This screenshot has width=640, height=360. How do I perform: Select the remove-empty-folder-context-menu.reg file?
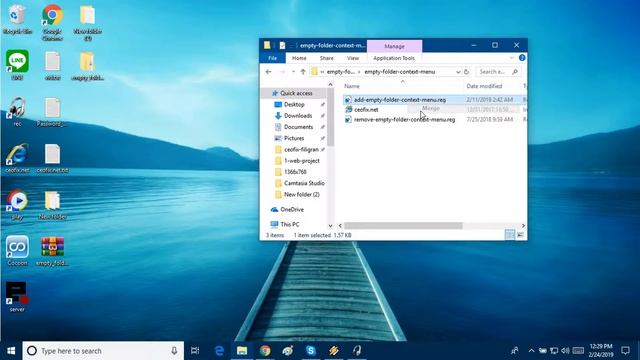404,120
